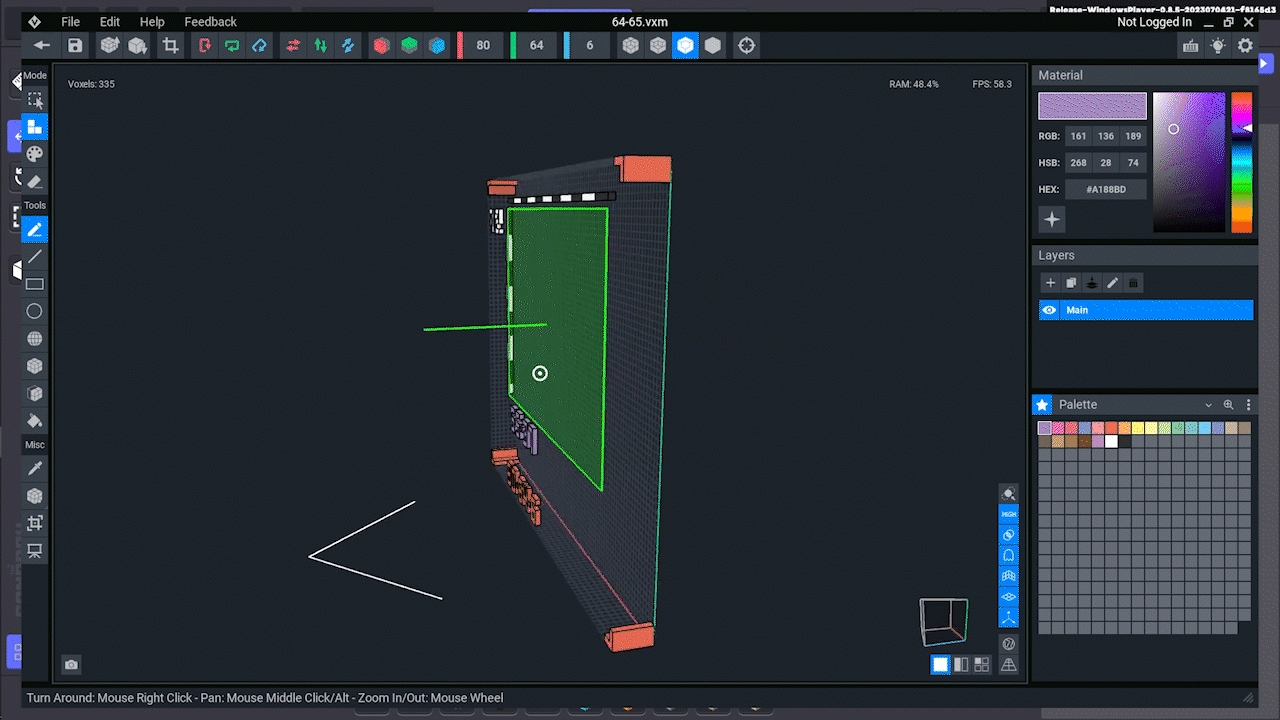Delete layer using the trash icon

coord(1133,283)
